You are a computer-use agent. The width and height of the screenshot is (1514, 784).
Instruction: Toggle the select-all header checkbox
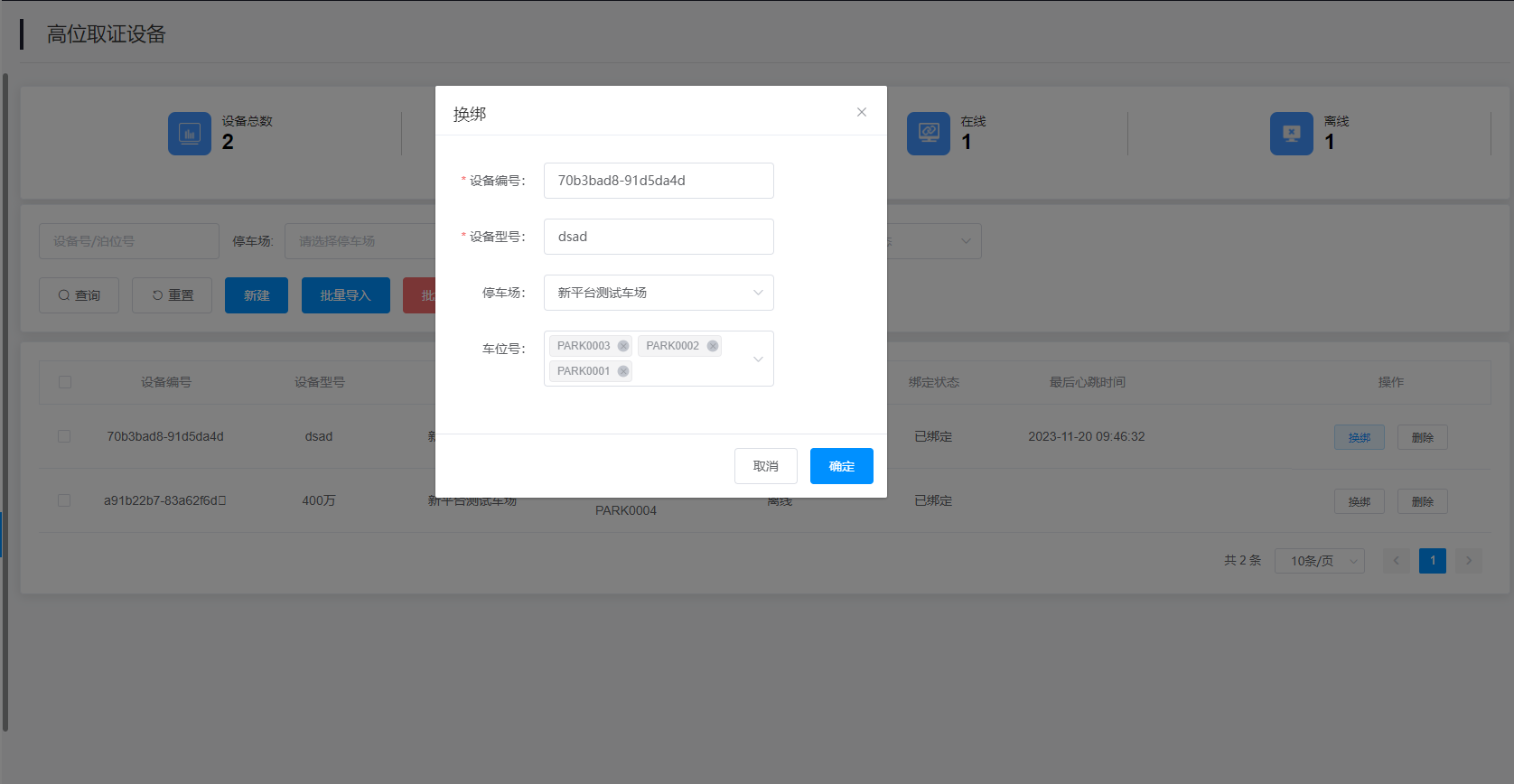[x=65, y=382]
